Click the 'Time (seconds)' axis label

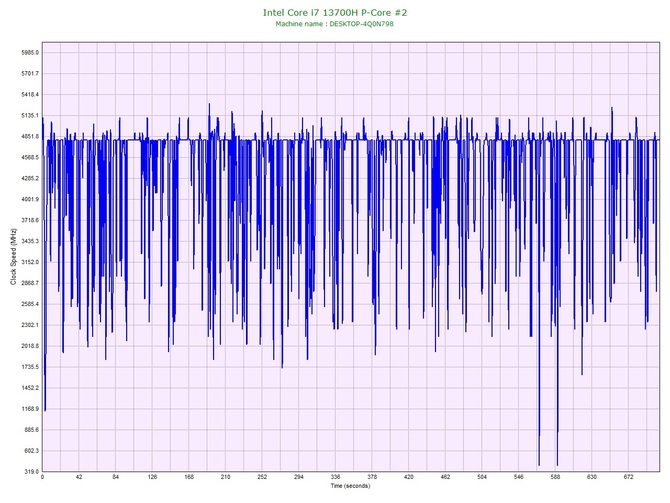pyautogui.click(x=350, y=486)
